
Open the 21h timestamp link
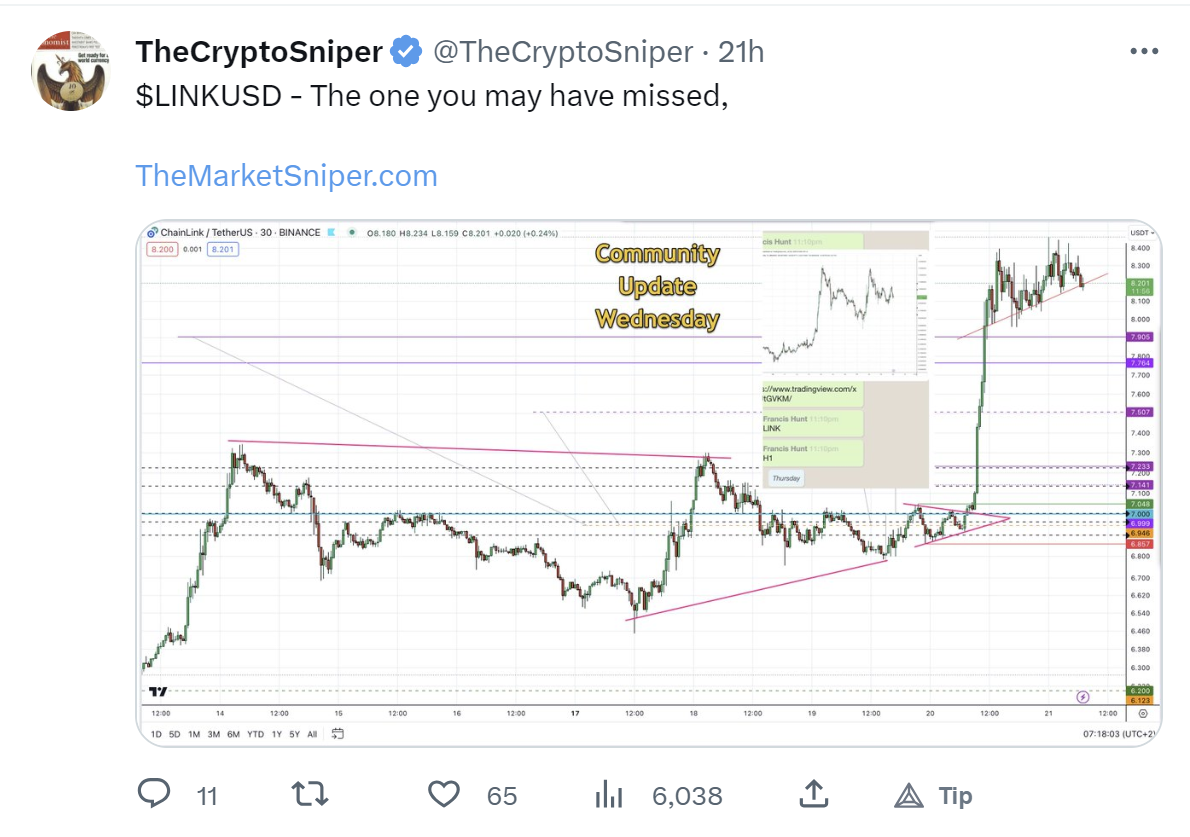[741, 52]
